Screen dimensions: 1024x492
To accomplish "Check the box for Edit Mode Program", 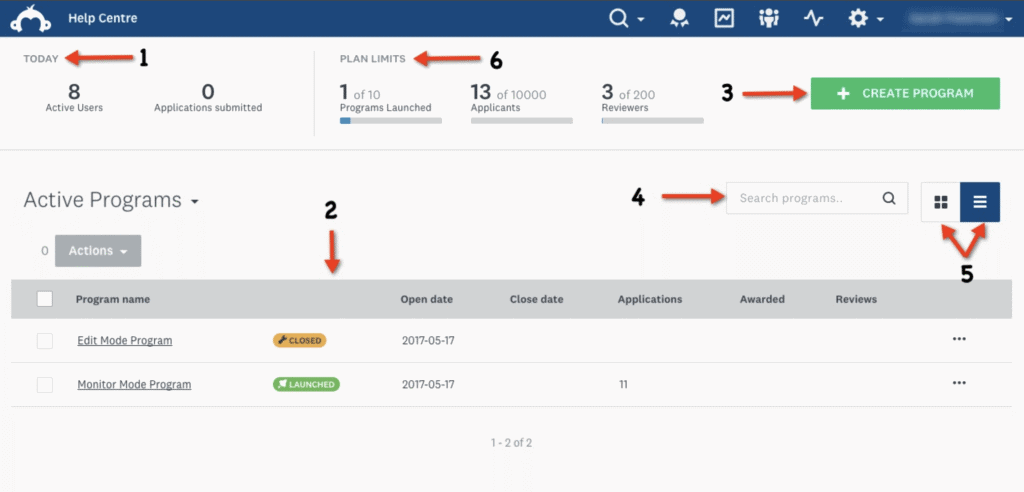I will (x=44, y=341).
